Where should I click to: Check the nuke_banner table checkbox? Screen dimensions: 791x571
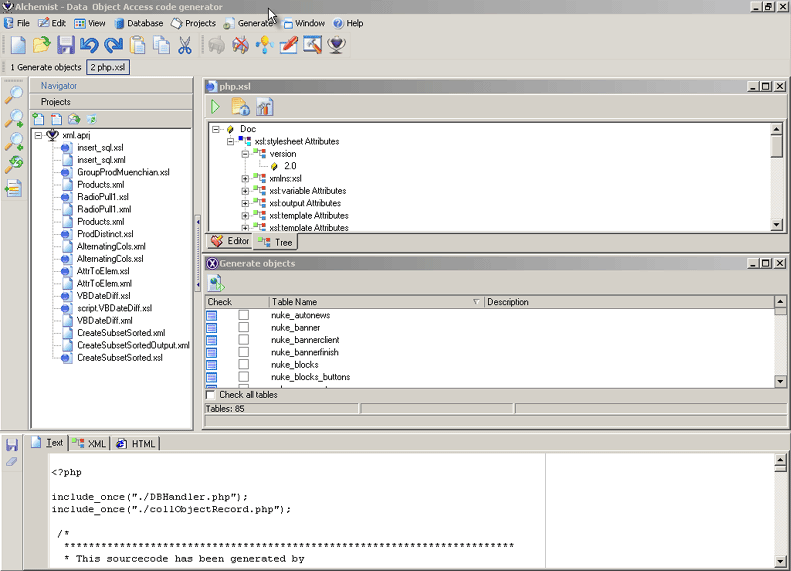point(244,327)
